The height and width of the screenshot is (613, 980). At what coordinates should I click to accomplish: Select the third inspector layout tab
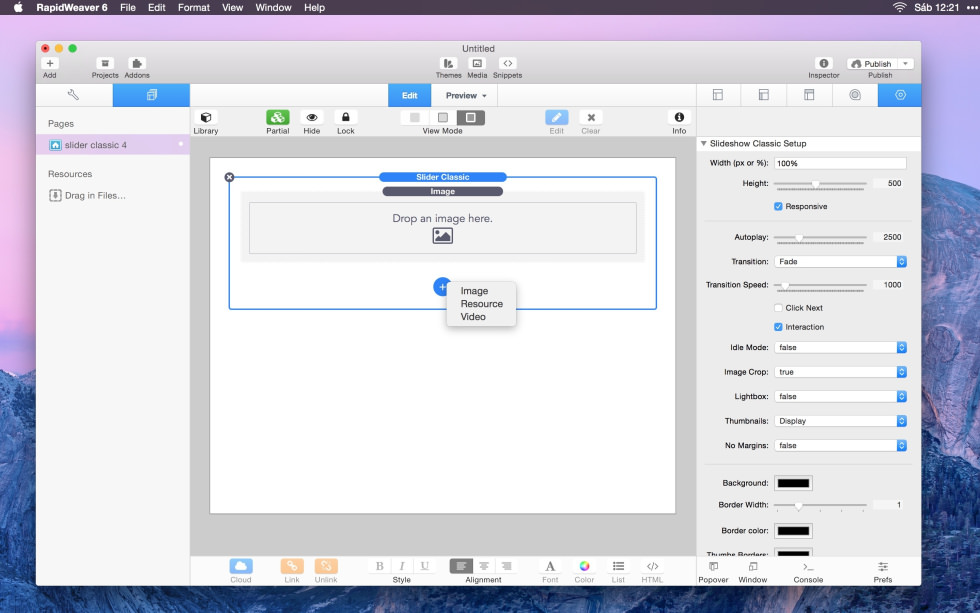(x=809, y=95)
